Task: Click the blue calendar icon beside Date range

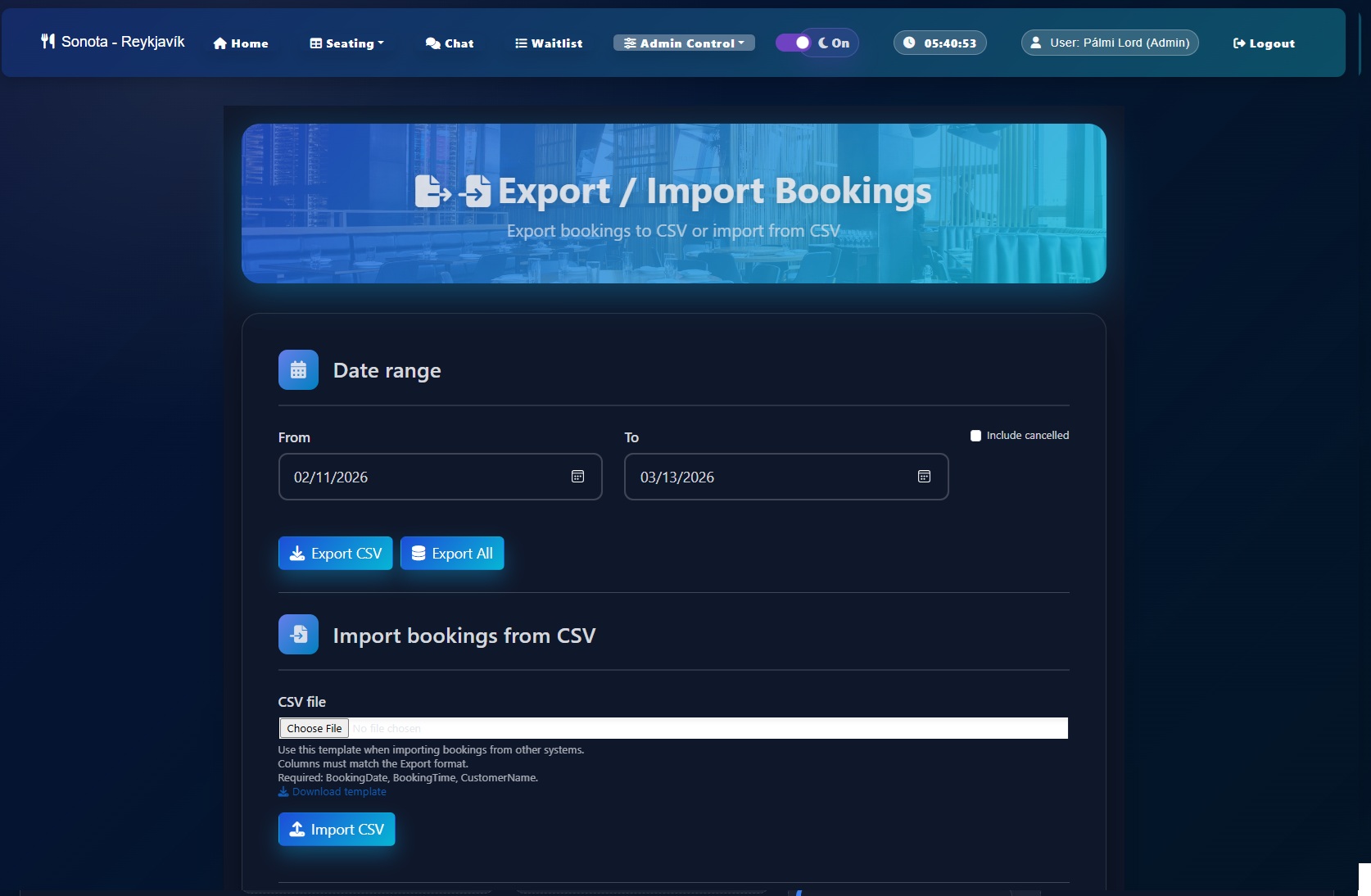Action: (298, 370)
